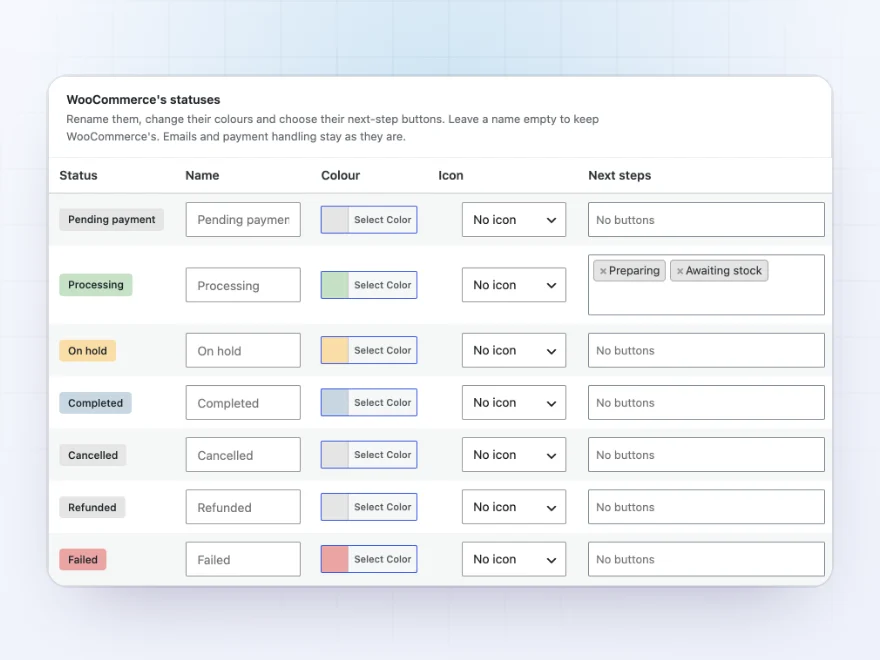The height and width of the screenshot is (660, 880).
Task: Click the Status column header
Action: [79, 175]
